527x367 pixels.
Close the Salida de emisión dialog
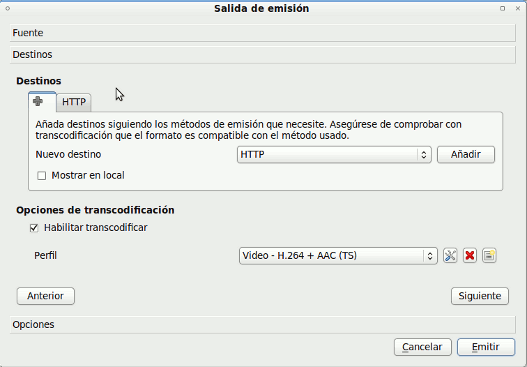(518, 8)
